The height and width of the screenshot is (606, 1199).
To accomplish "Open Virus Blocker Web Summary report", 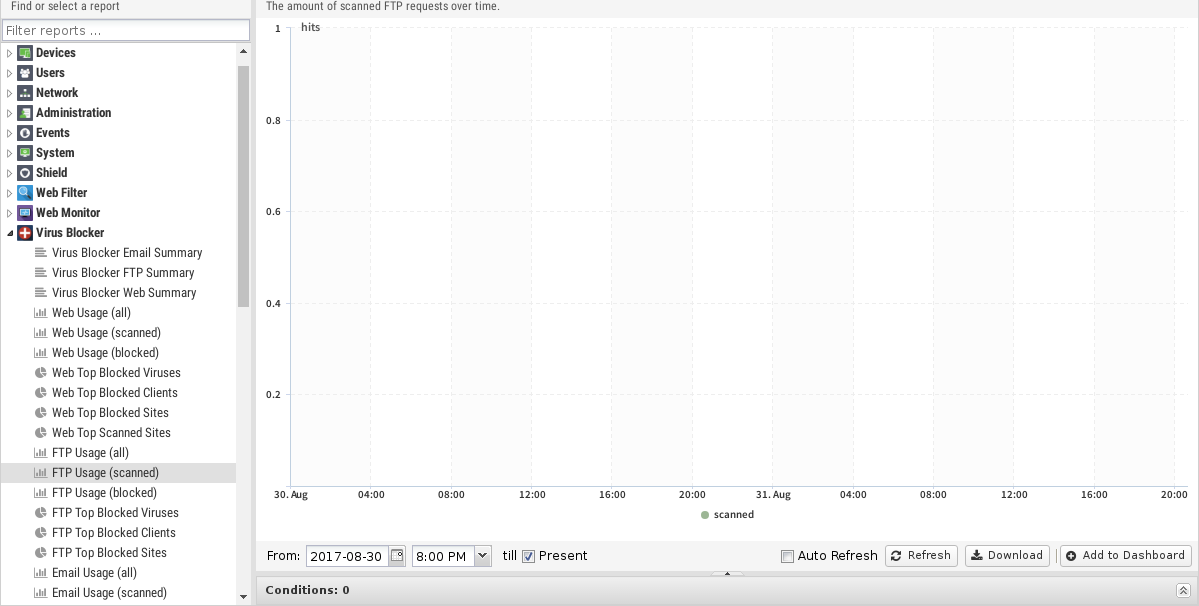I will tap(124, 293).
